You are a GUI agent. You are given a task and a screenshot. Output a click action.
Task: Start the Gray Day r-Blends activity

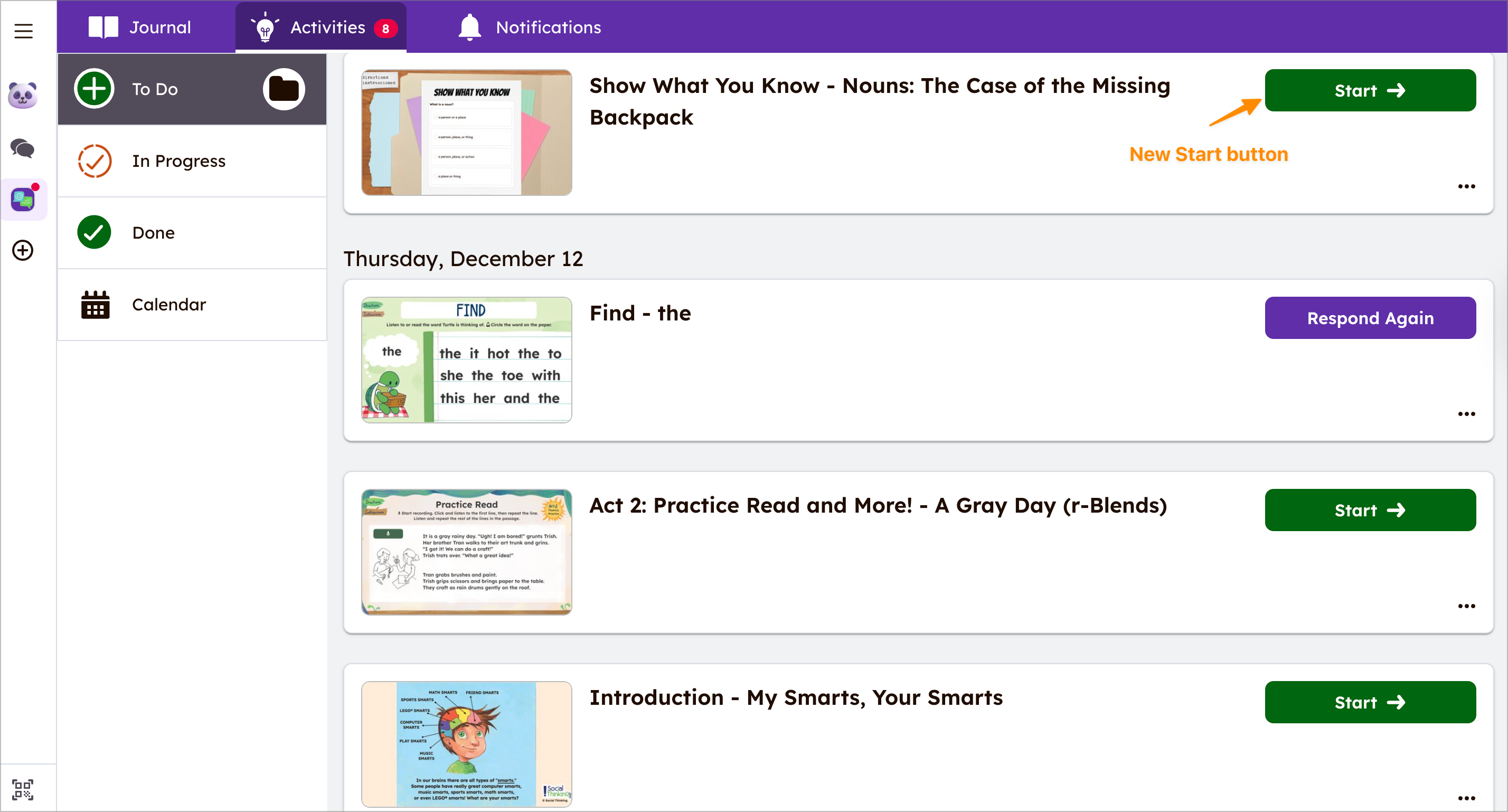pos(1369,510)
